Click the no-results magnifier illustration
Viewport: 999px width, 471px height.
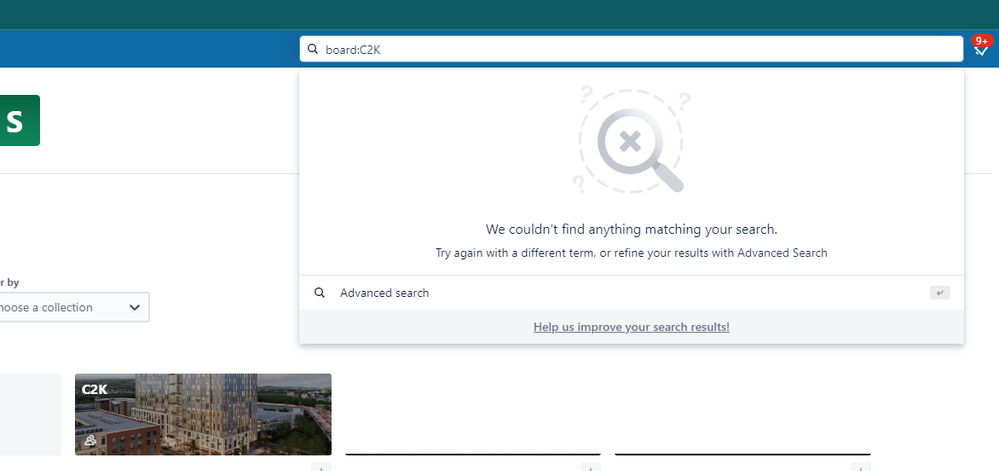[x=631, y=141]
